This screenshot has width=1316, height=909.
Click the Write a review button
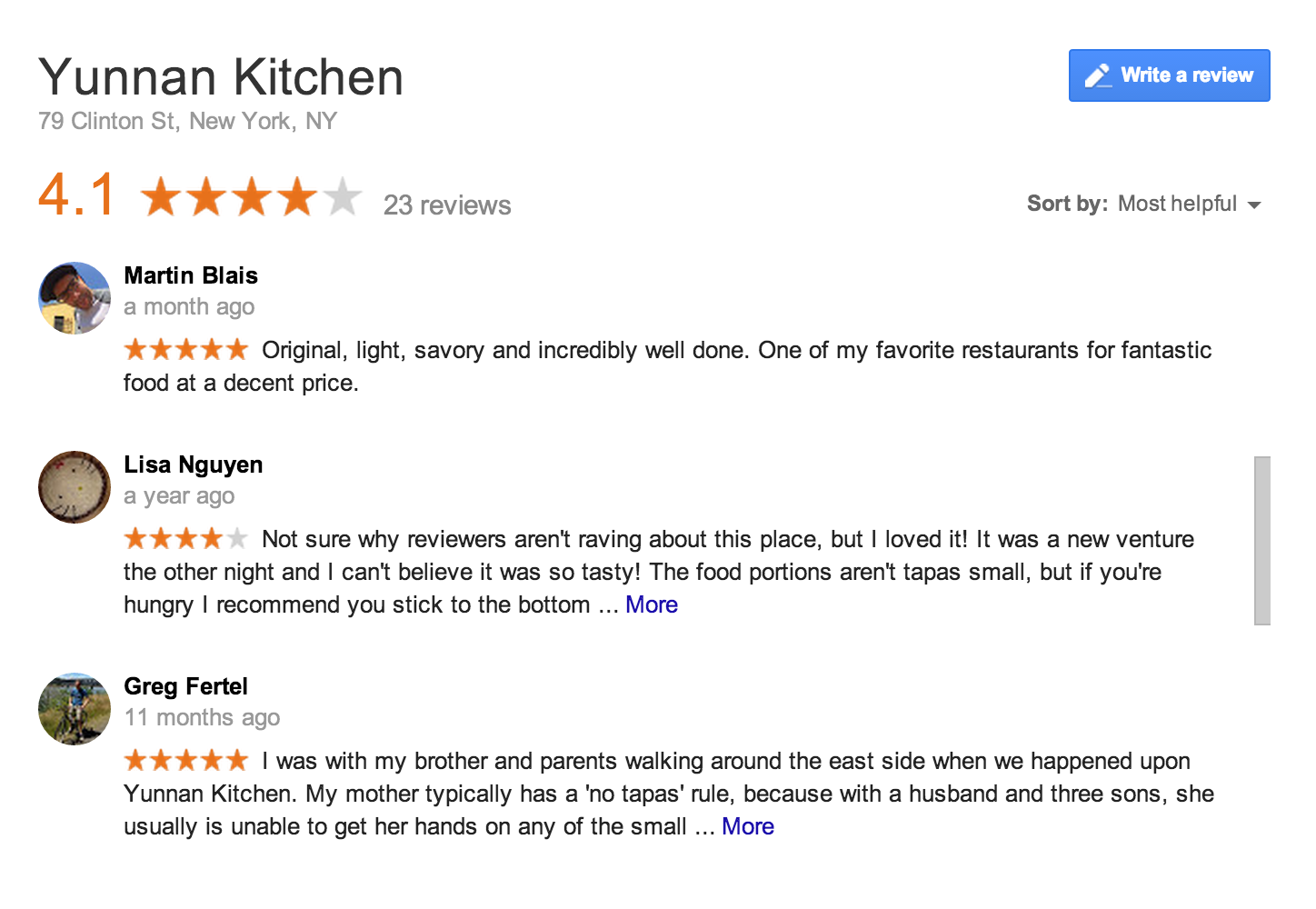(1170, 75)
